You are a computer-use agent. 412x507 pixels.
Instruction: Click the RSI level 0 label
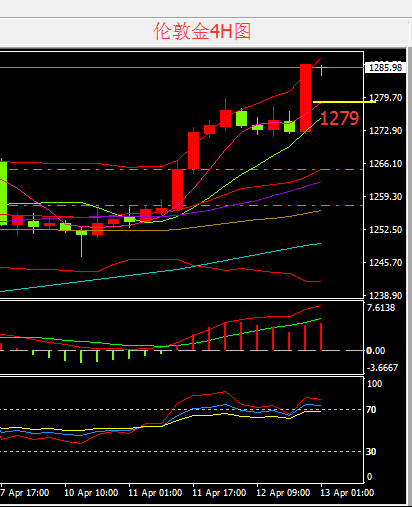[369, 477]
